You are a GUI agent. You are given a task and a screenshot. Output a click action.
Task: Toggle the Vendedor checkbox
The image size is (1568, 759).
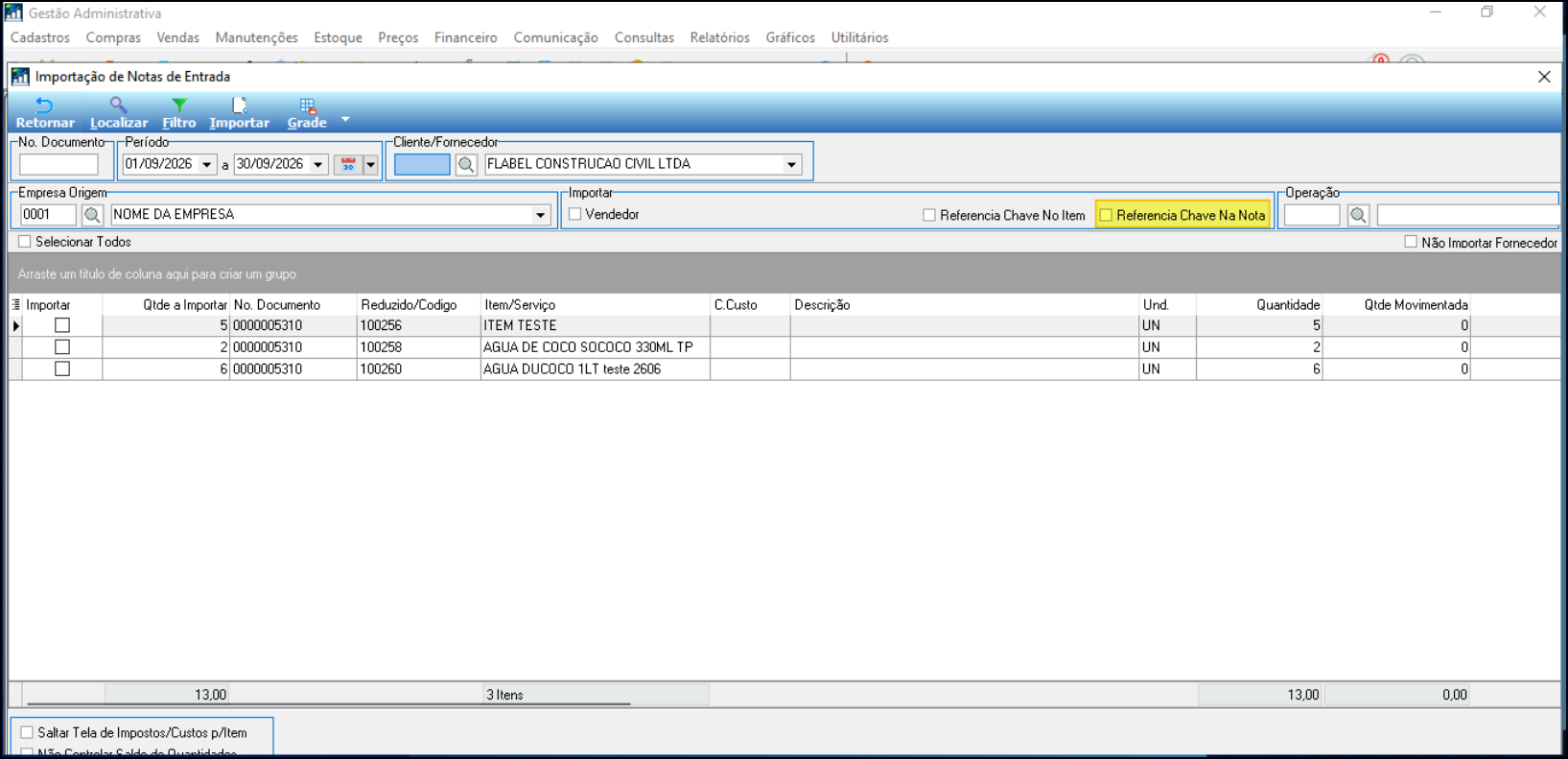575,214
